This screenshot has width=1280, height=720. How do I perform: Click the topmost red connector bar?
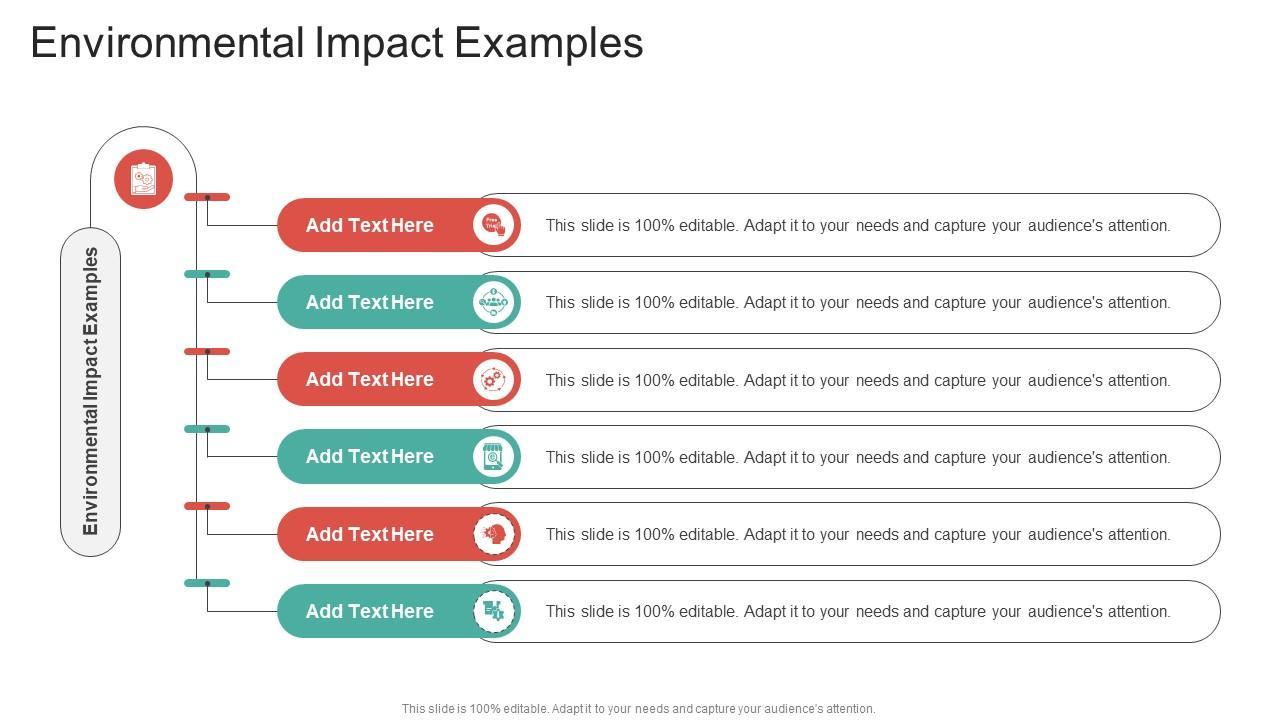(x=207, y=197)
